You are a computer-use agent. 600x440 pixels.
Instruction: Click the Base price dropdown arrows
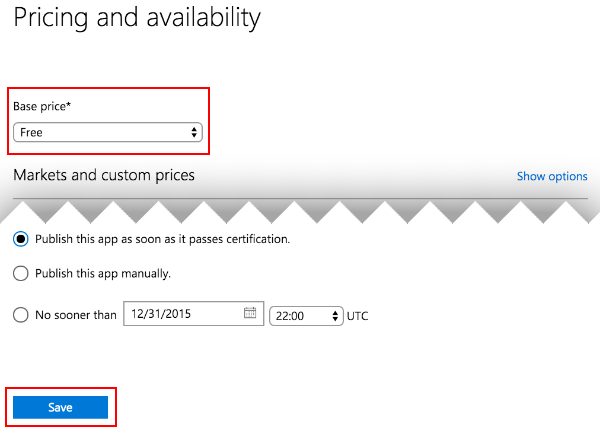(x=194, y=132)
